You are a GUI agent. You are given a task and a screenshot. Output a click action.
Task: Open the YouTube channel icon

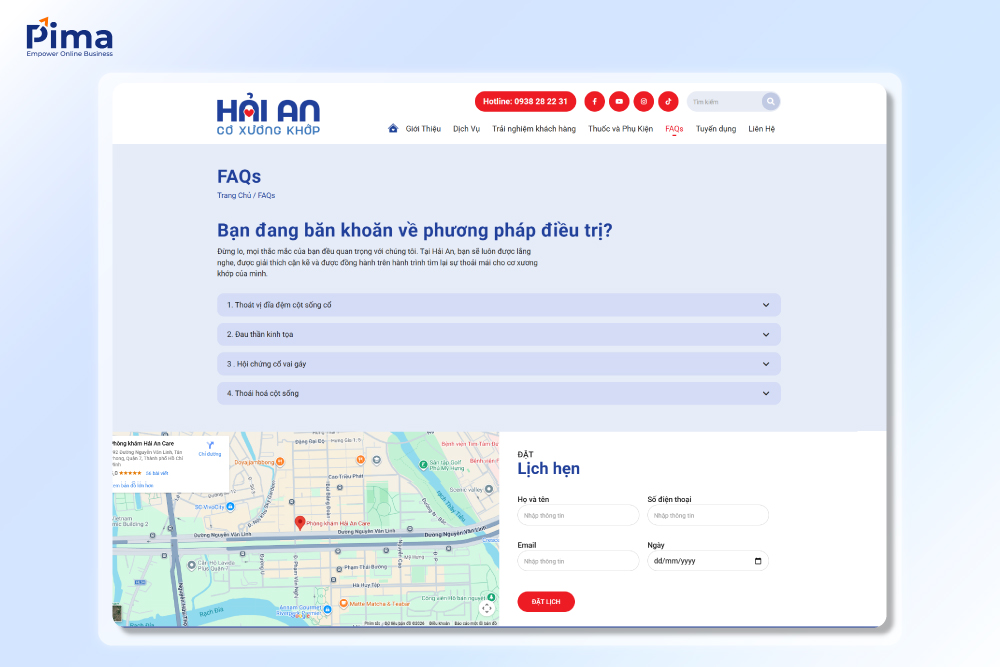(619, 101)
